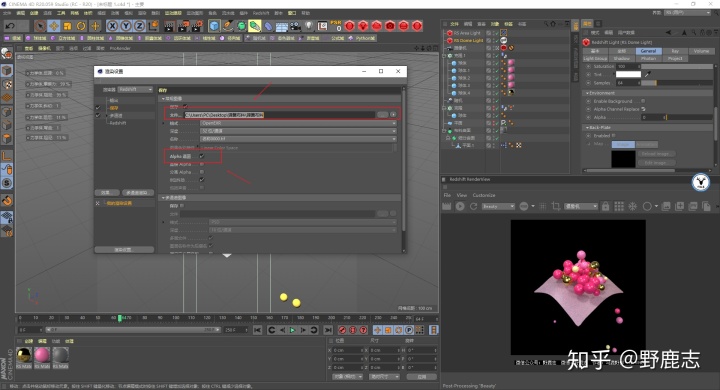Screen dimensions: 720x390
Task: Open the Camera objects icon
Action: (x=295, y=26)
